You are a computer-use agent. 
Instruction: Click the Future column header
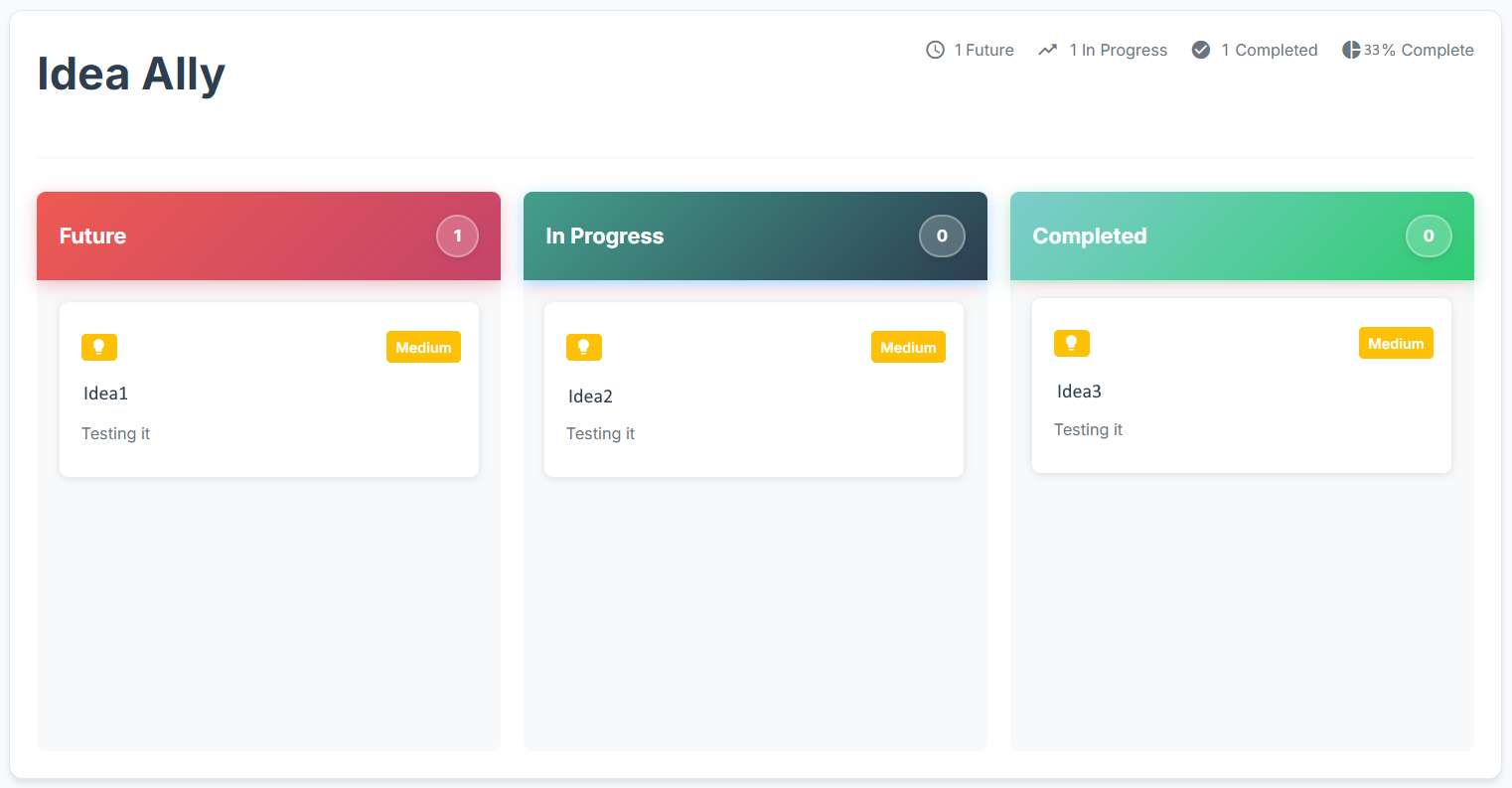[93, 236]
